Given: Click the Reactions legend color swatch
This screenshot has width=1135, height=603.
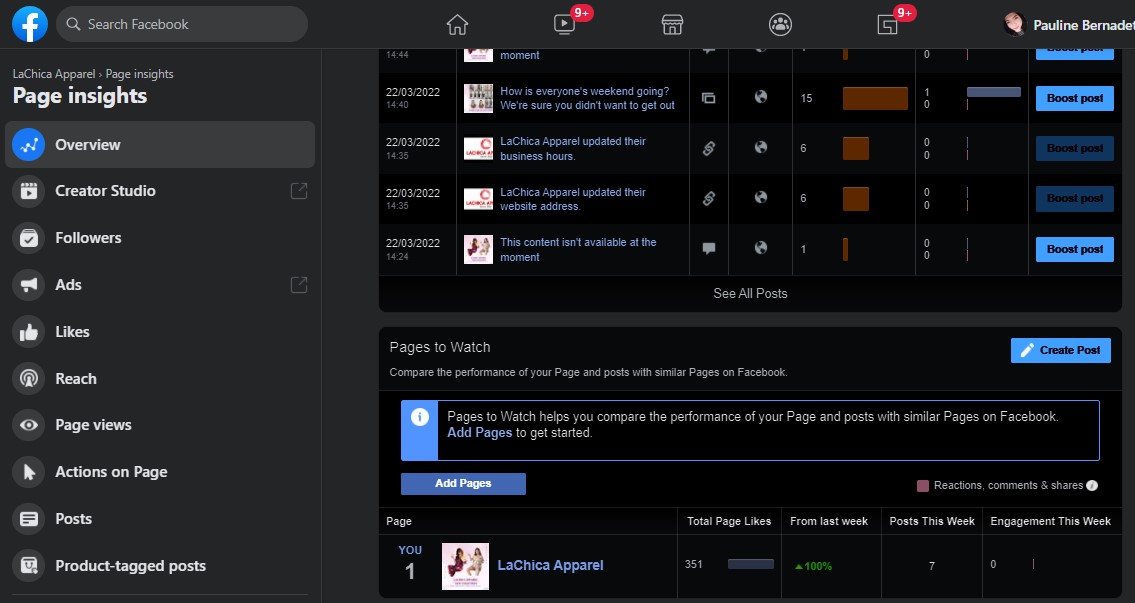Looking at the screenshot, I should pyautogui.click(x=923, y=486).
